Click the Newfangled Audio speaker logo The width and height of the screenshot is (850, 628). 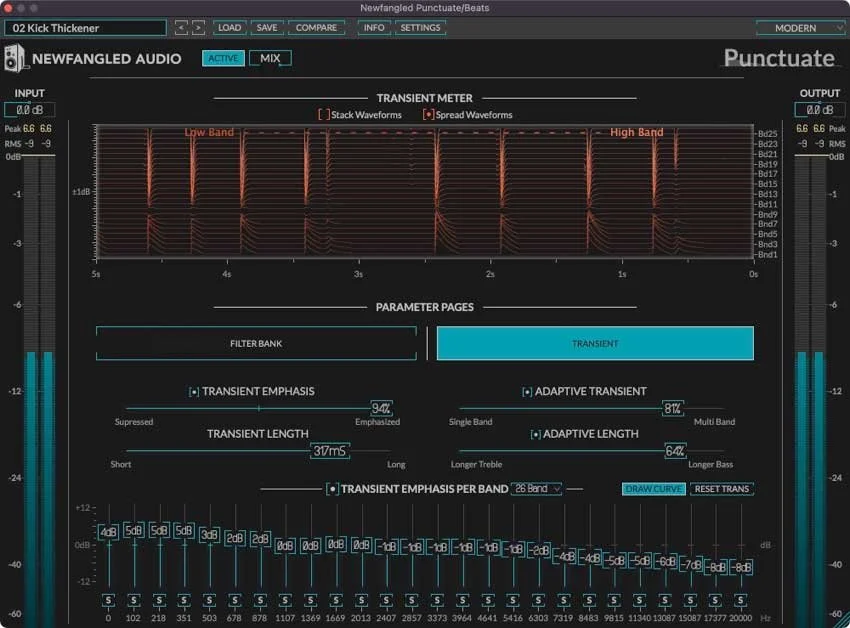point(15,58)
